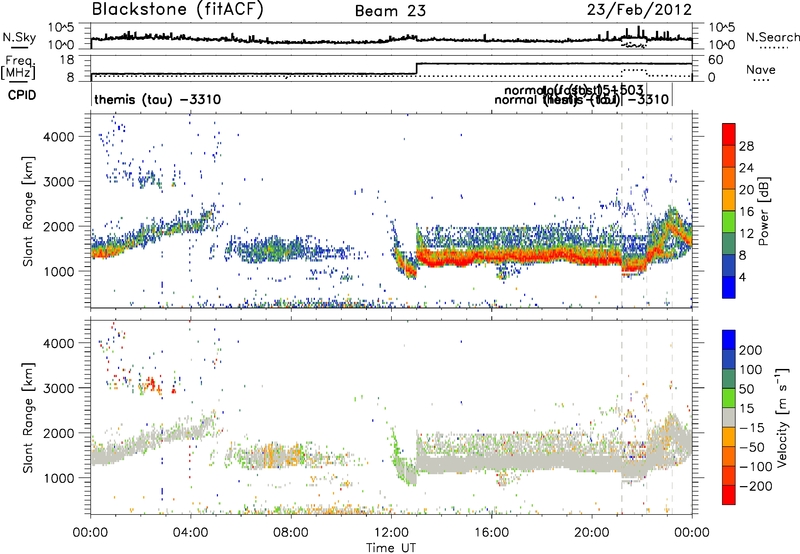Click the "12:00" time axis tick
Screen dimensions: 800x554
[391, 533]
